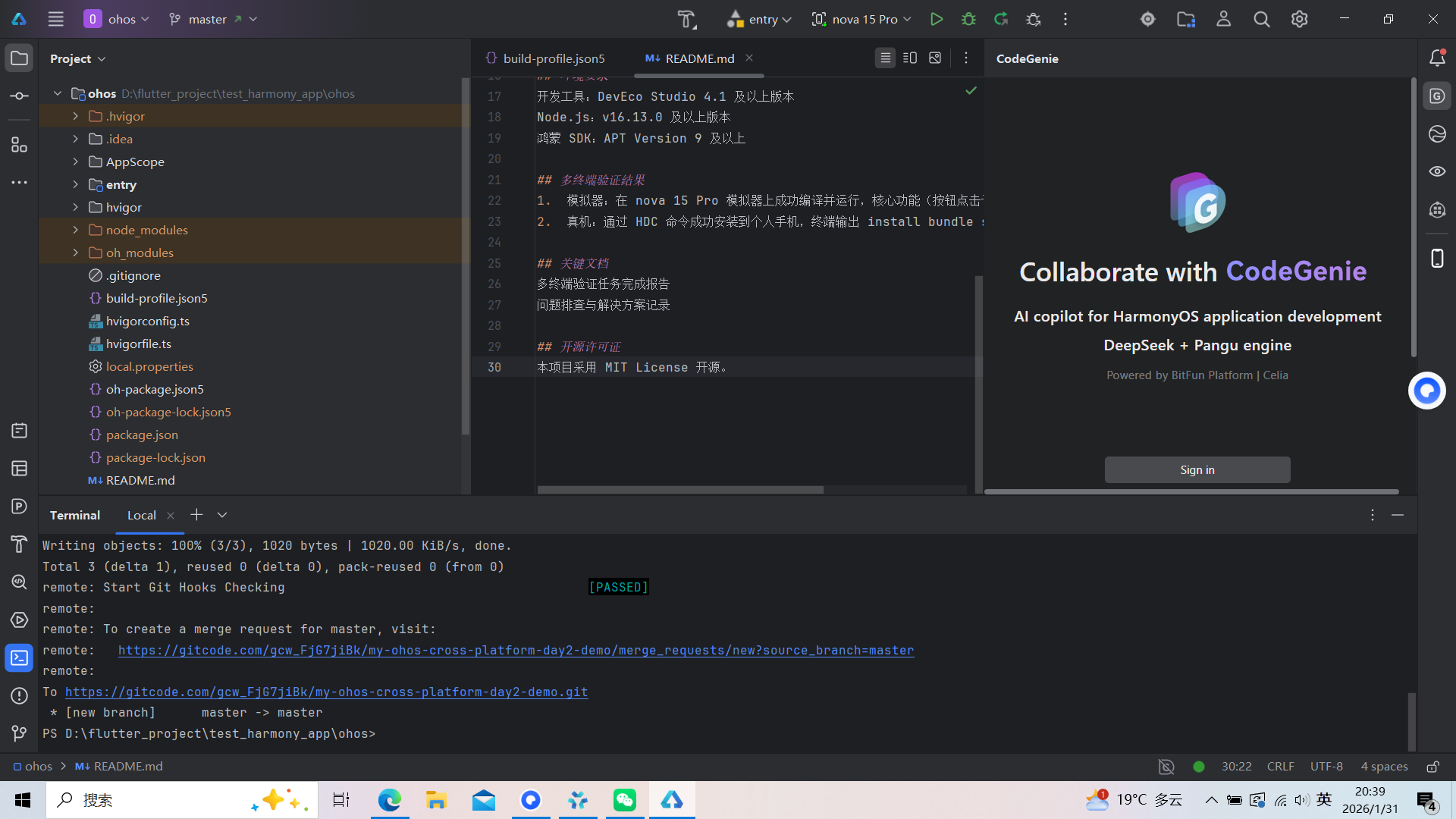Open the Notifications bell icon
The height and width of the screenshot is (819, 1456).
1437,58
